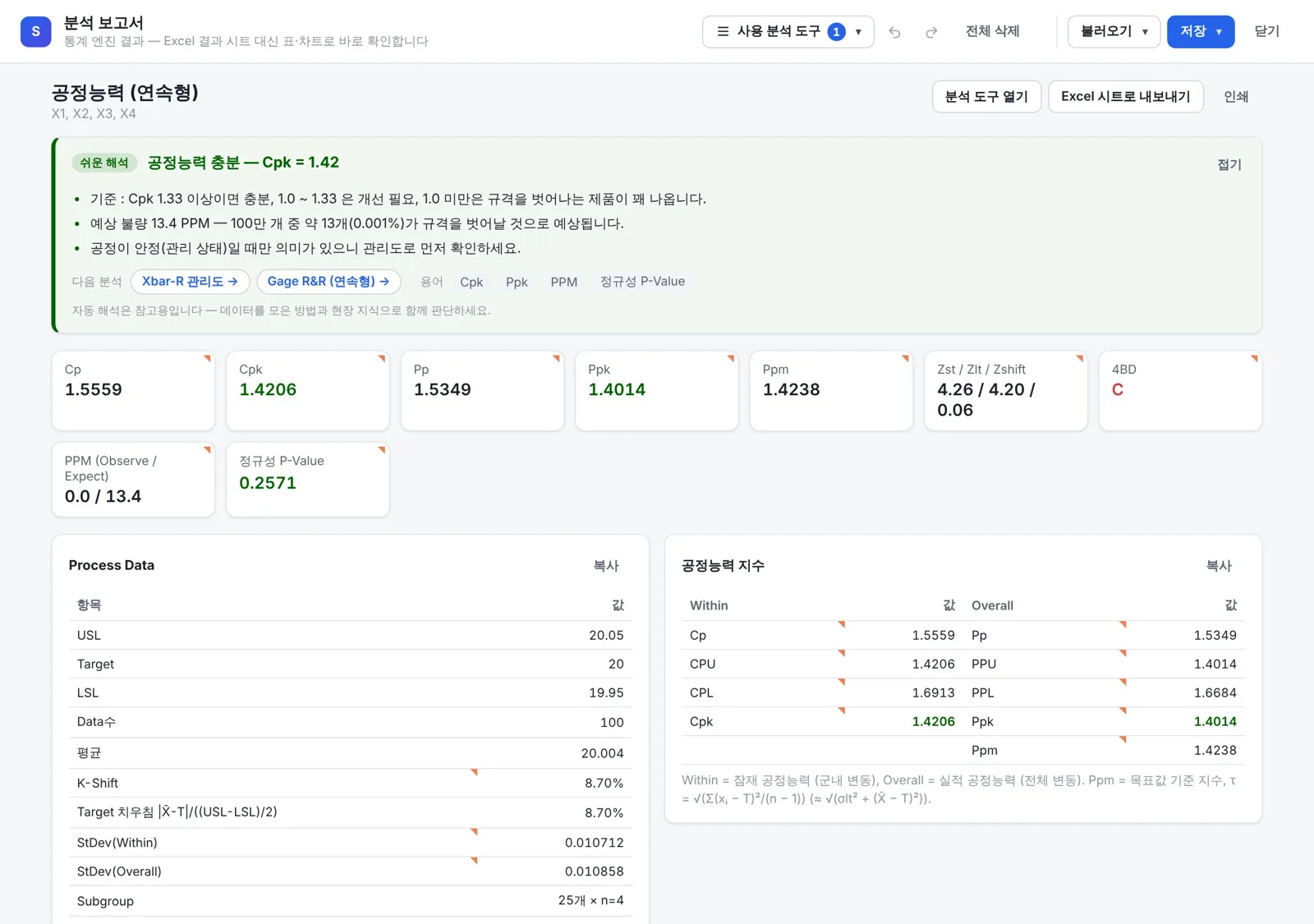Copy the Process Data table via 복사
The height and width of the screenshot is (924, 1314).
[606, 565]
